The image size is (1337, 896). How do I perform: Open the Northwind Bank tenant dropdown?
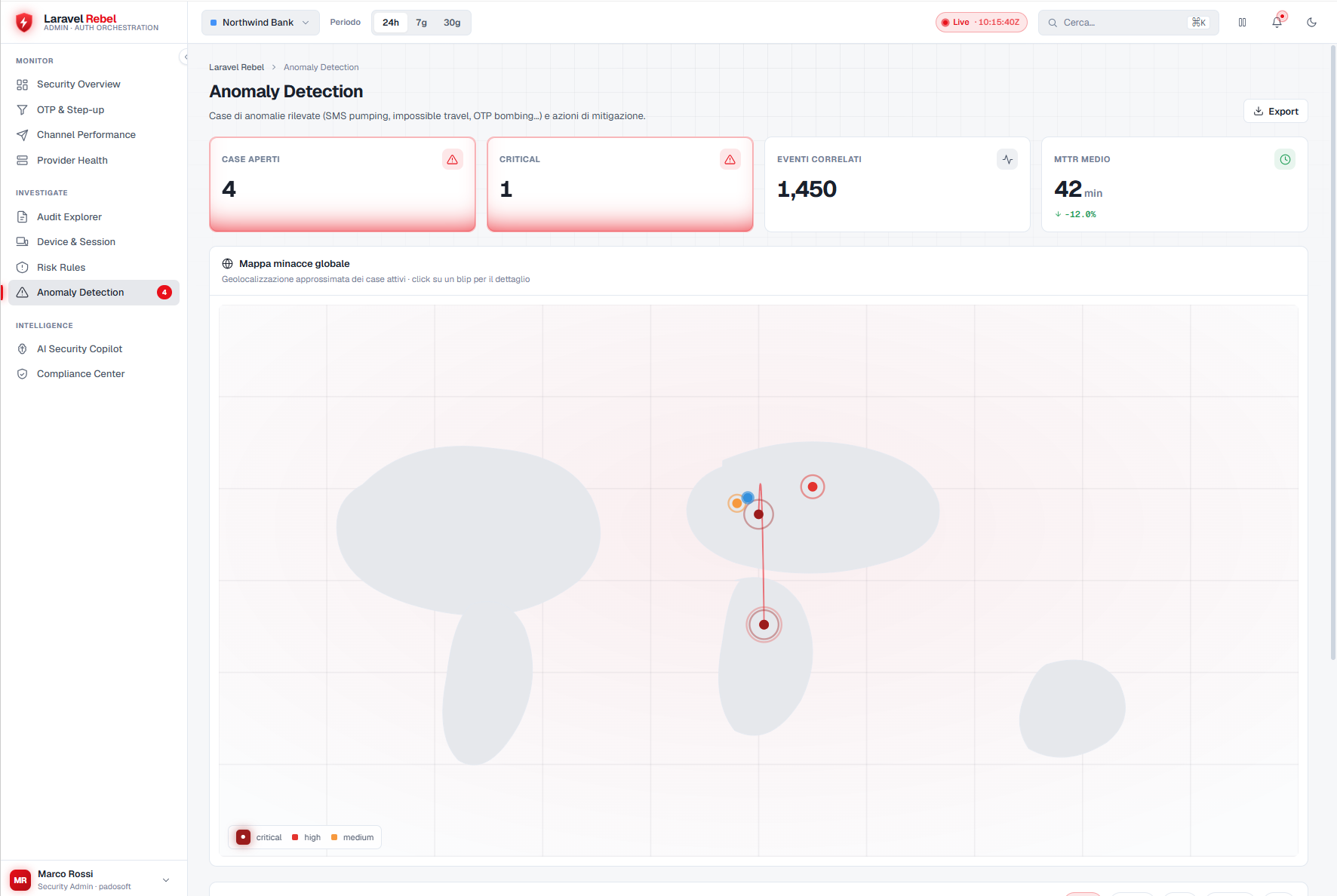260,23
